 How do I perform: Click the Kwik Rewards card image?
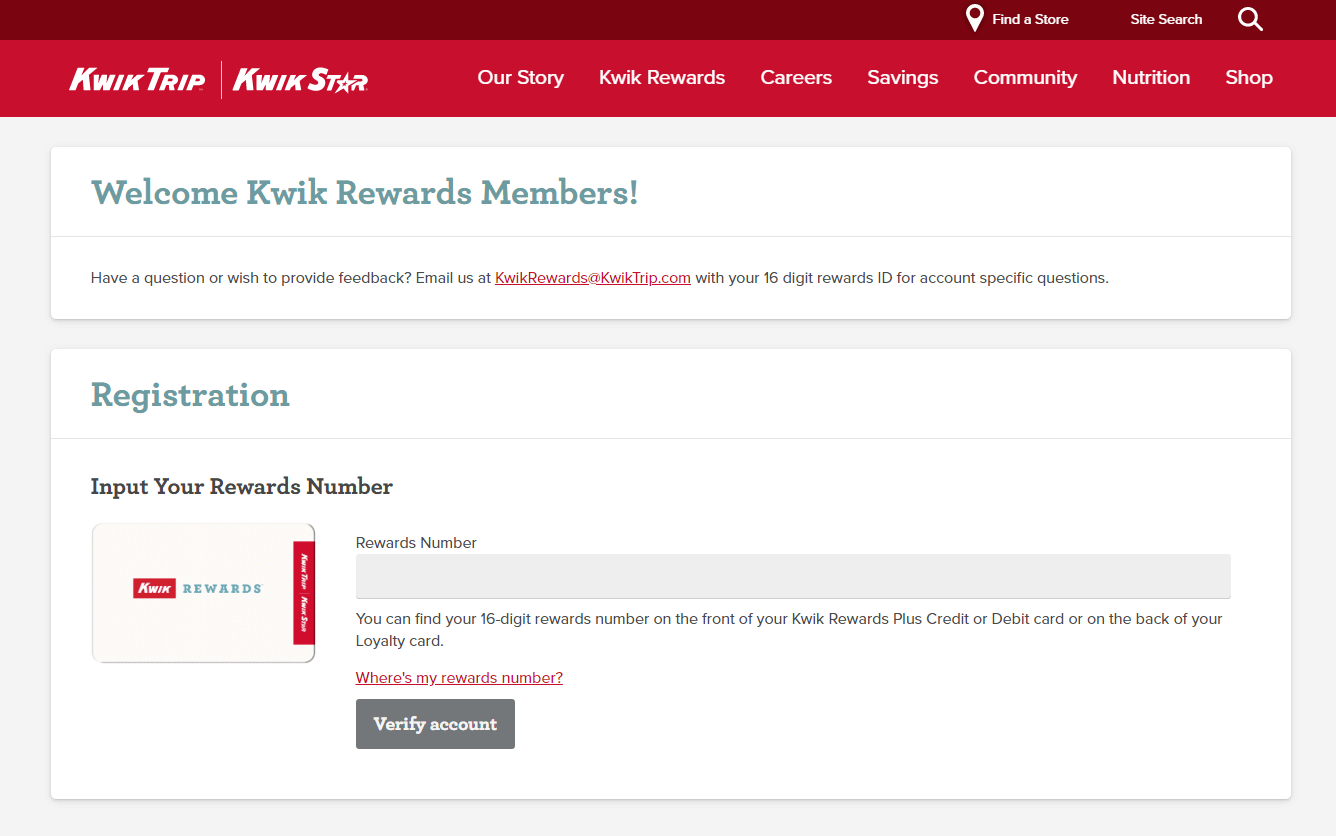point(204,593)
